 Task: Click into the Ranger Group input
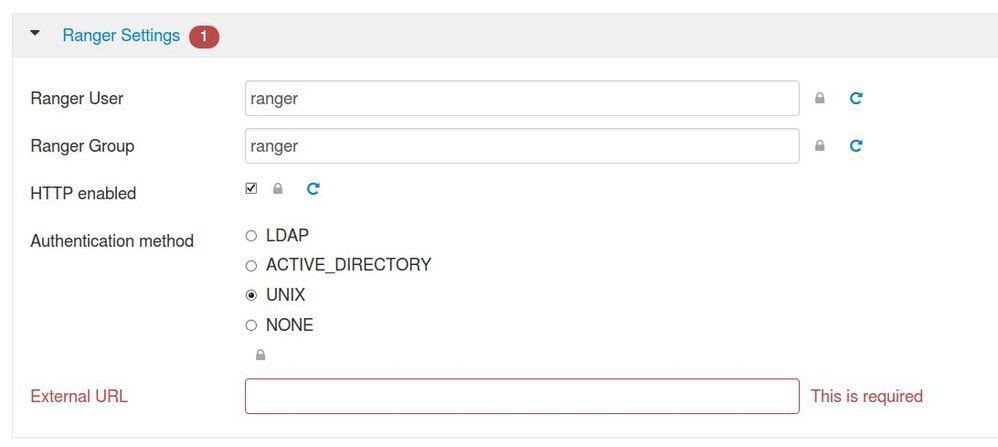[x=521, y=146]
